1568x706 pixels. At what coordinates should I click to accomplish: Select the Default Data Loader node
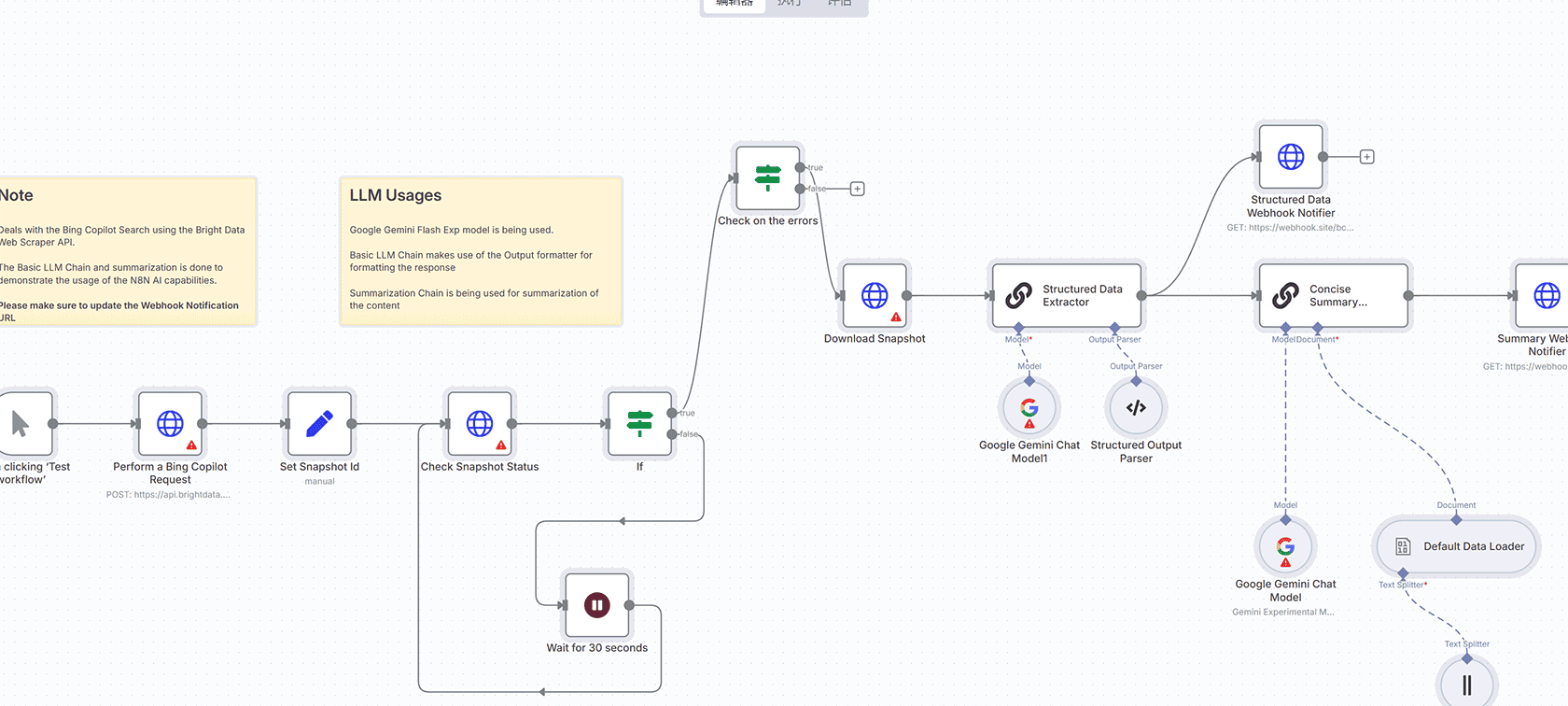[1456, 547]
